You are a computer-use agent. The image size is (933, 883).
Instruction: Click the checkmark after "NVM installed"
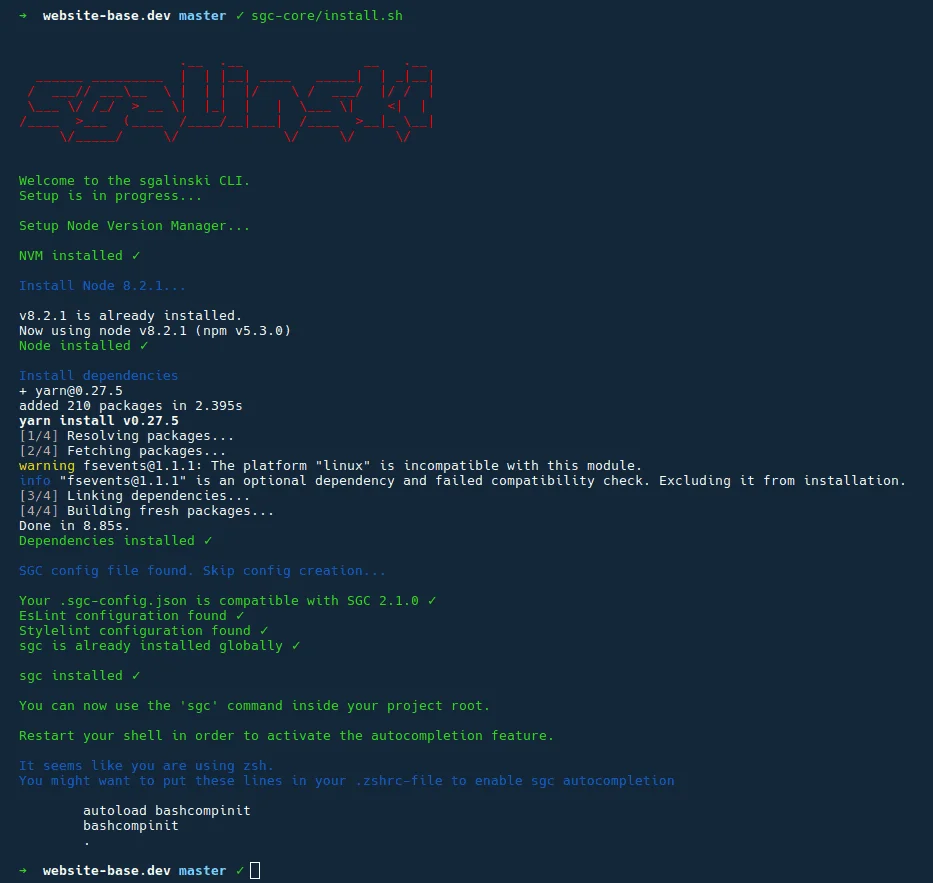point(136,256)
